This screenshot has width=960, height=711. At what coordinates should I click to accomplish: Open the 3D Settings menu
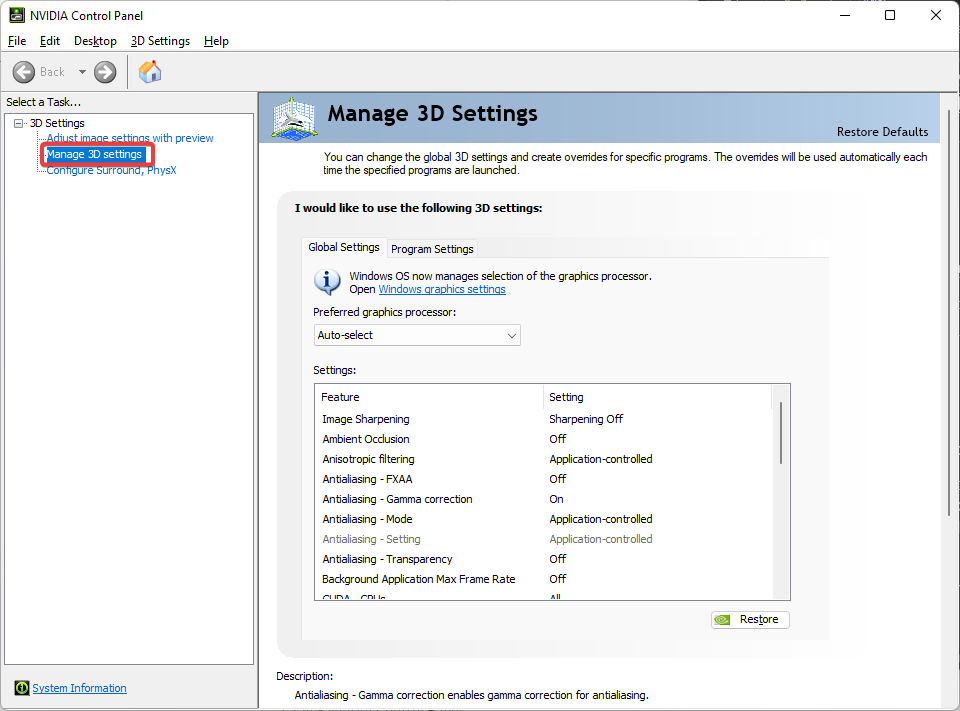pos(160,41)
